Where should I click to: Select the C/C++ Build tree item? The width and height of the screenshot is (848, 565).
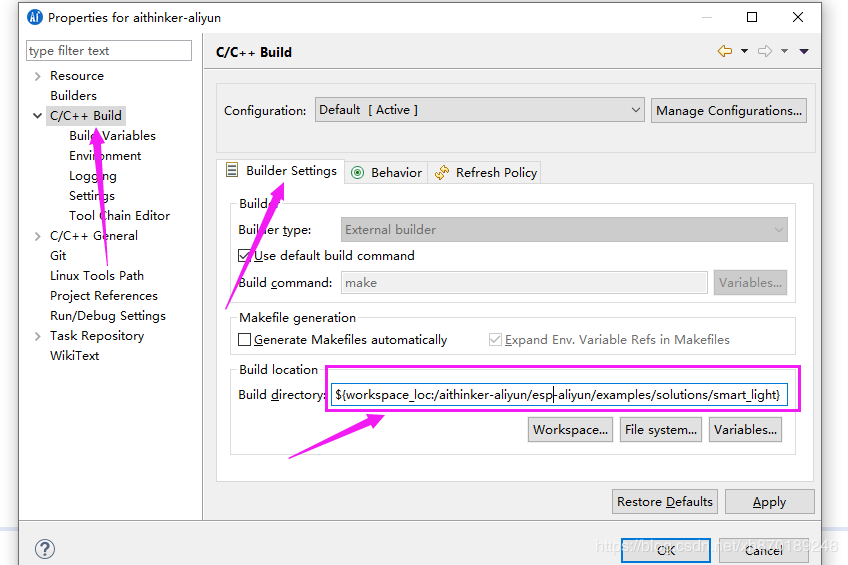[x=86, y=116]
